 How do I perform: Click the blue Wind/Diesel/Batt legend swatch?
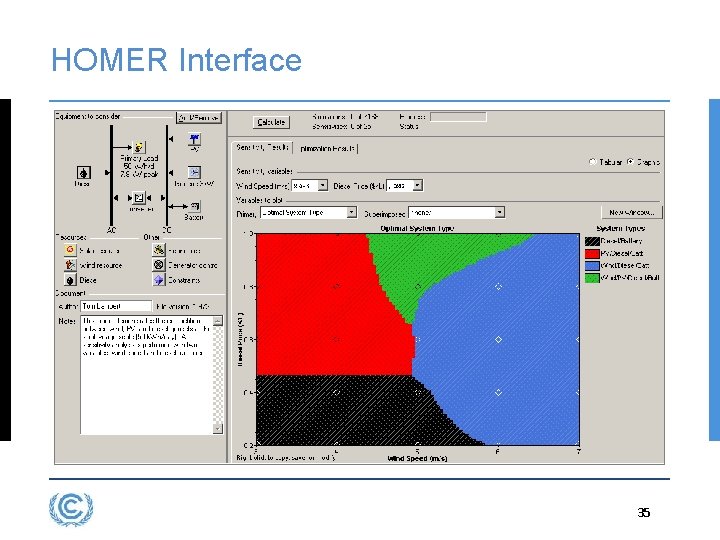click(592, 266)
